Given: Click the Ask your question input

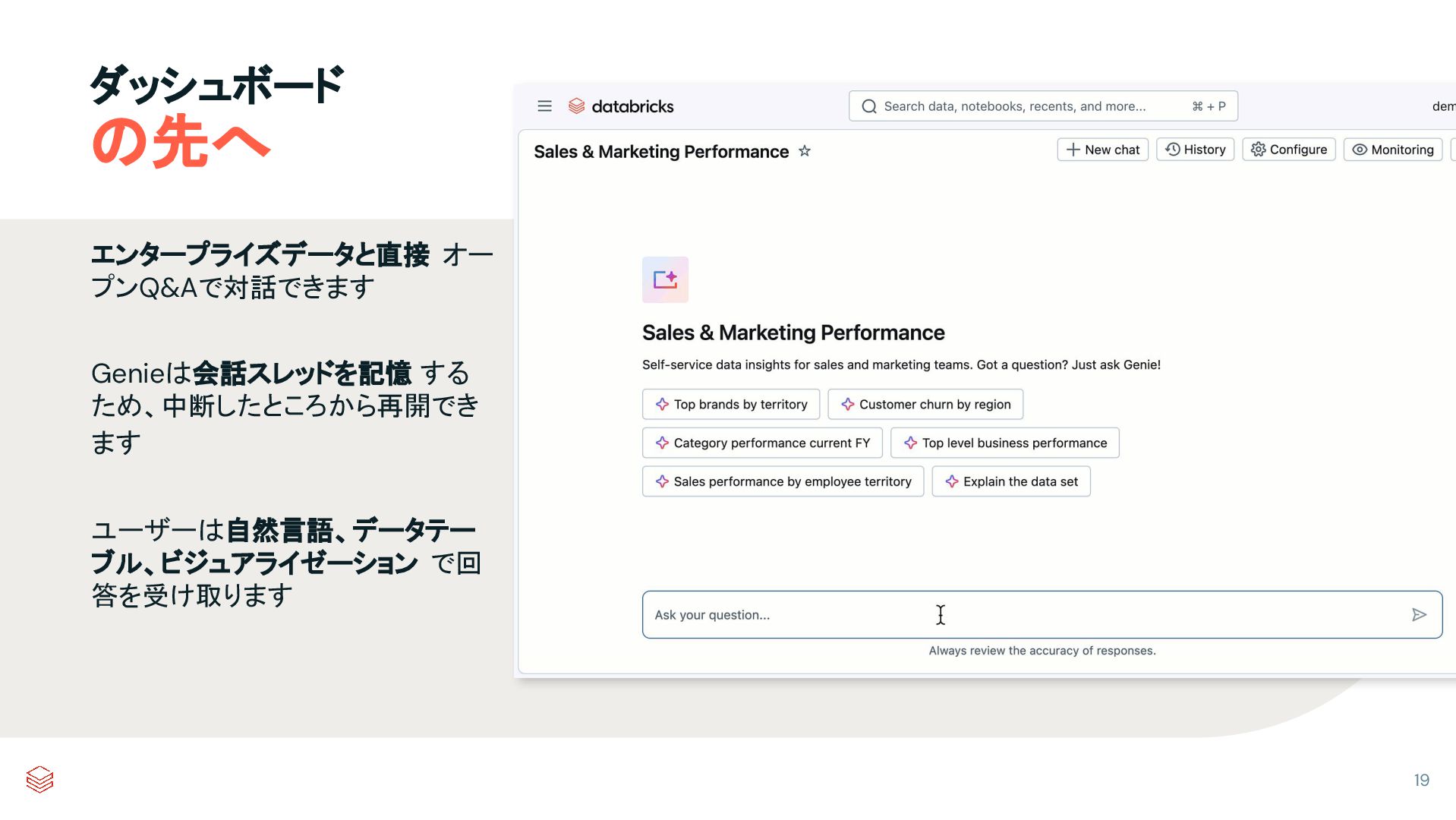Looking at the screenshot, I should 1042,615.
